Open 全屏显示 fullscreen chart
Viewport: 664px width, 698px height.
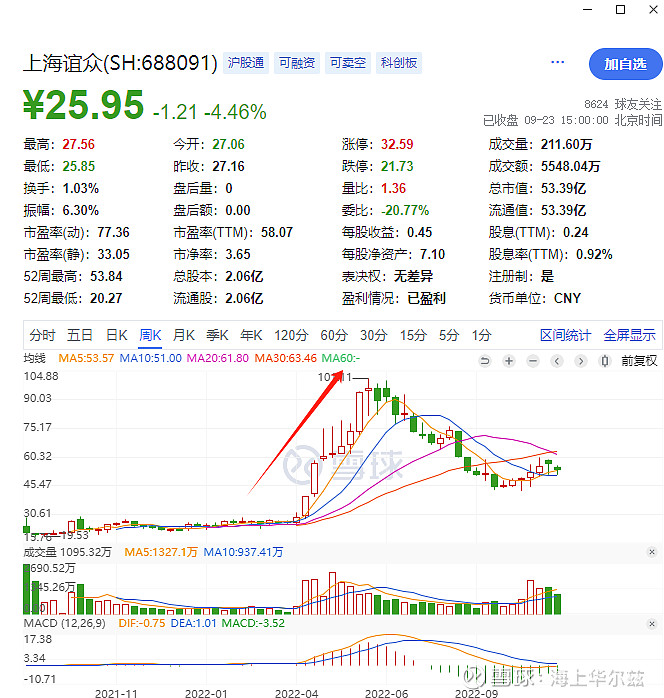[629, 335]
